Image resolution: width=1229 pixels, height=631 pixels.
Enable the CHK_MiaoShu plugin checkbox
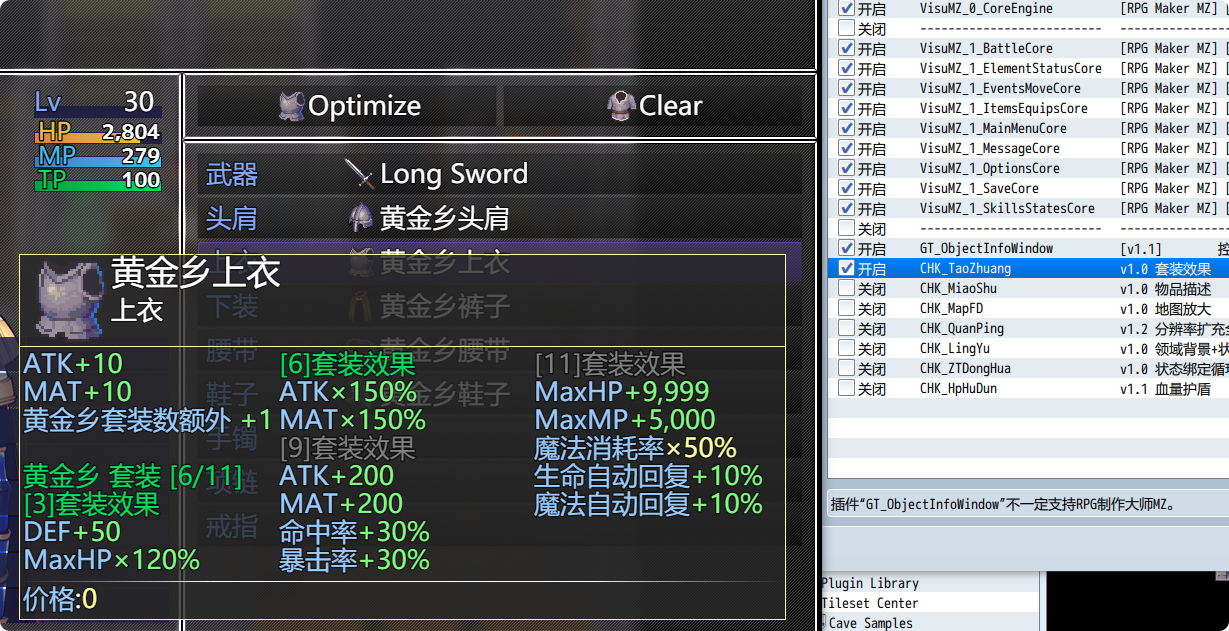click(847, 288)
